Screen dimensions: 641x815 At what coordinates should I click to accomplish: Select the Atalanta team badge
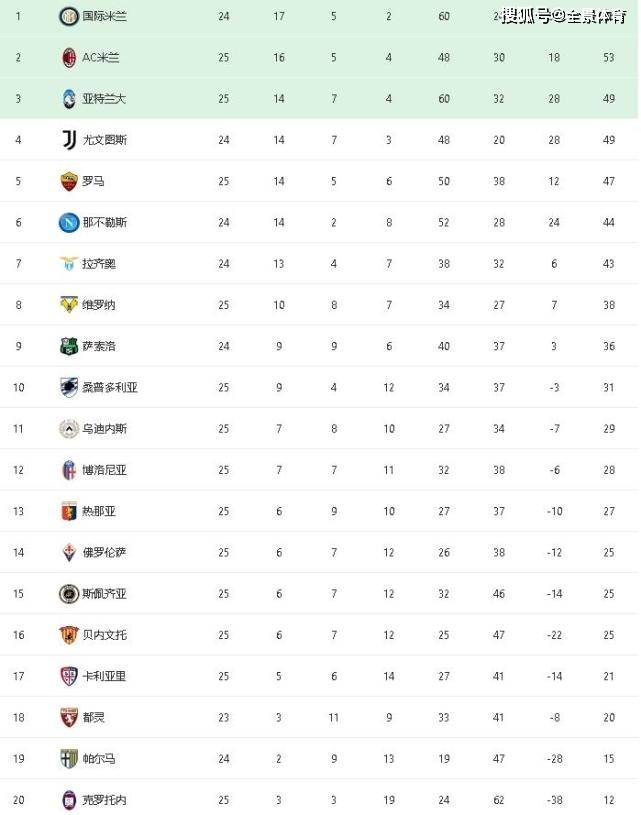click(69, 99)
